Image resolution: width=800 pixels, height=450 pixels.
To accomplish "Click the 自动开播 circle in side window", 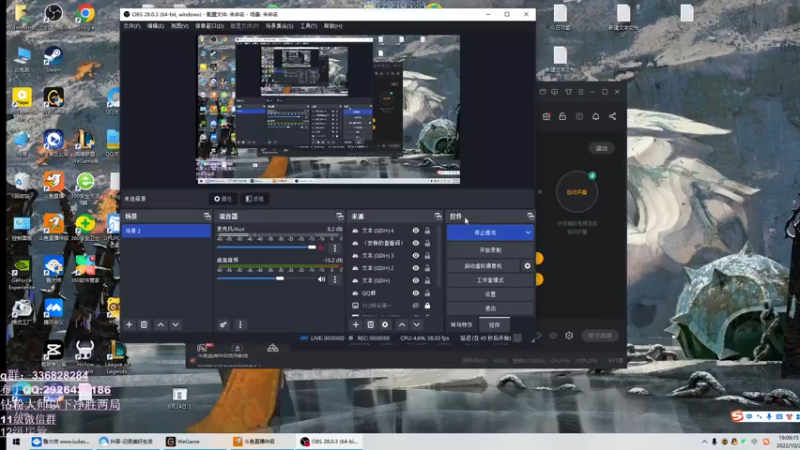I will pos(577,192).
